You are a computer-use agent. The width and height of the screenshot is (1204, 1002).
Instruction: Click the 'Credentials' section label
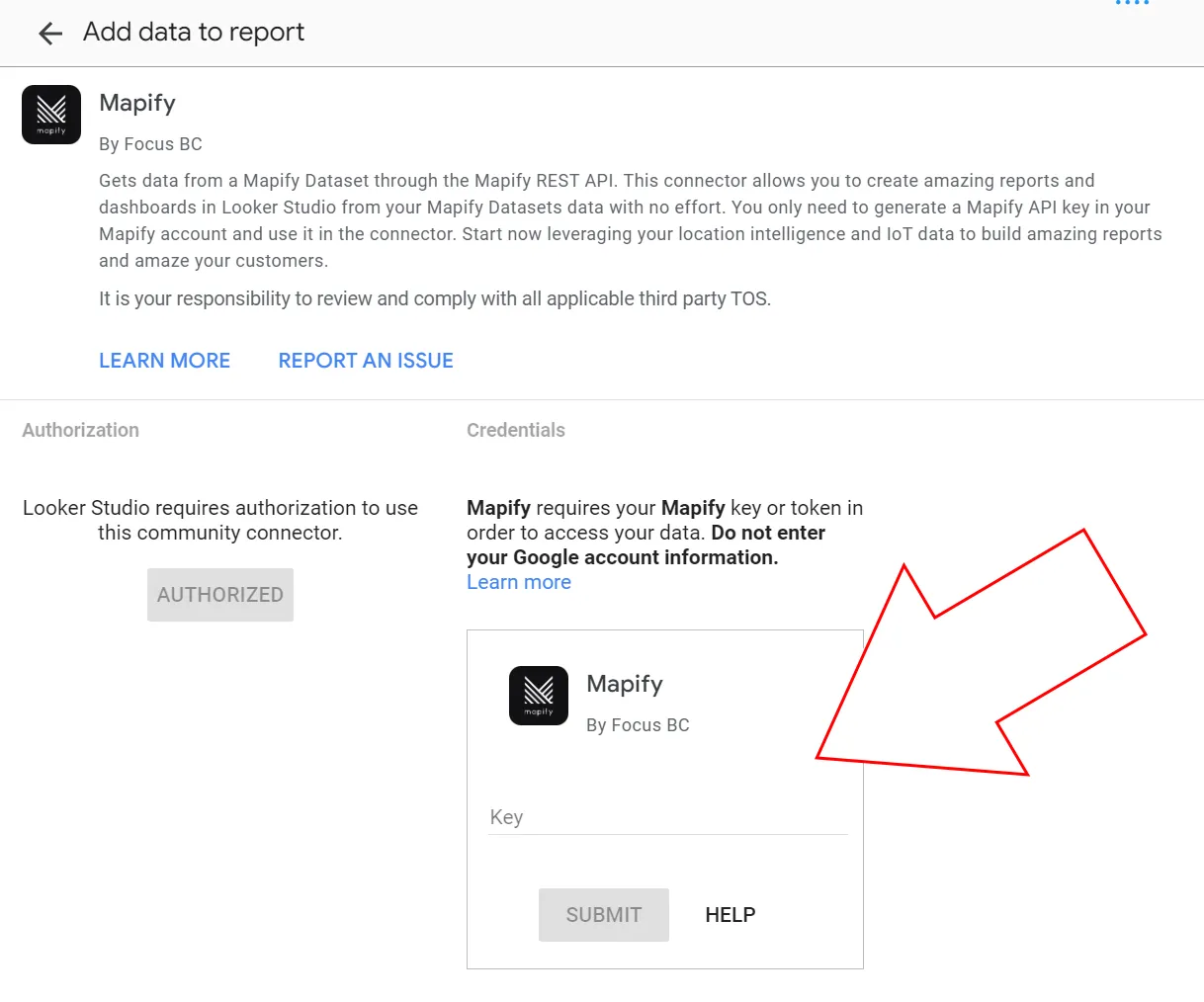pyautogui.click(x=516, y=430)
